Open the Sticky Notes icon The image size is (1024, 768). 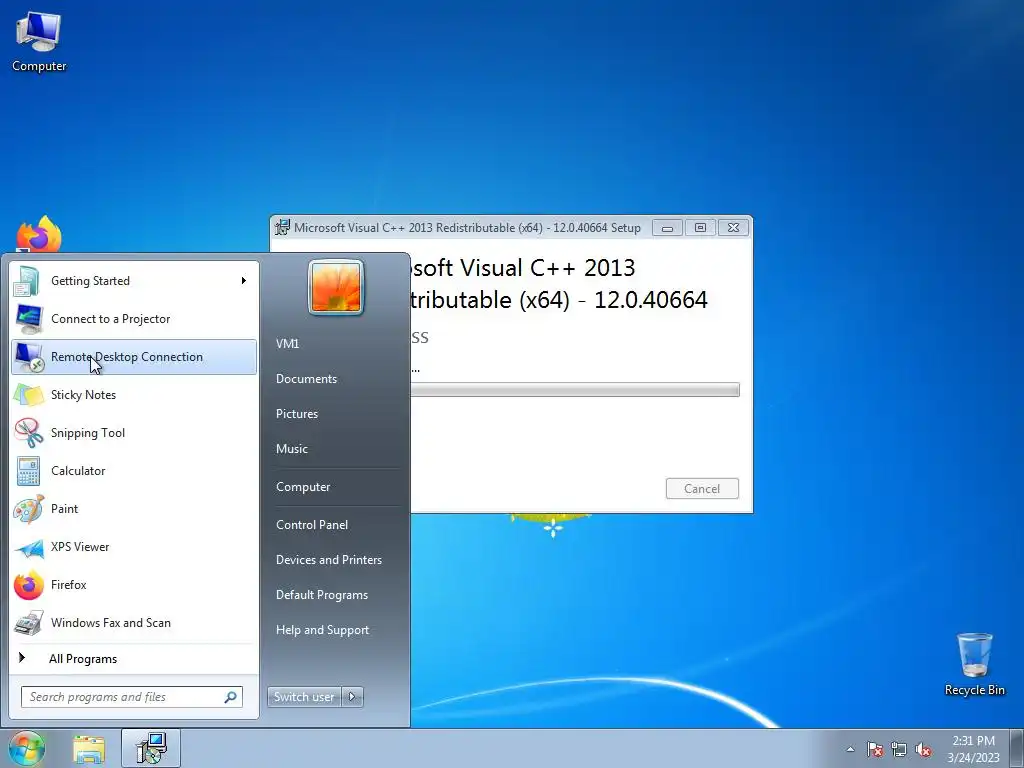point(28,395)
